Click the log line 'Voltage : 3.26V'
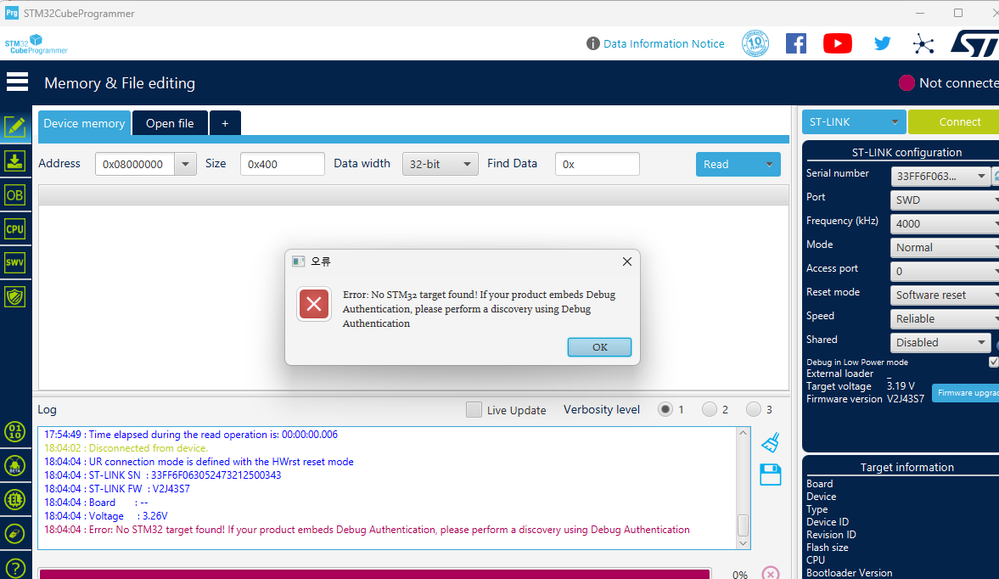Screen dimensions: 999x579 pyautogui.click(x=106, y=516)
